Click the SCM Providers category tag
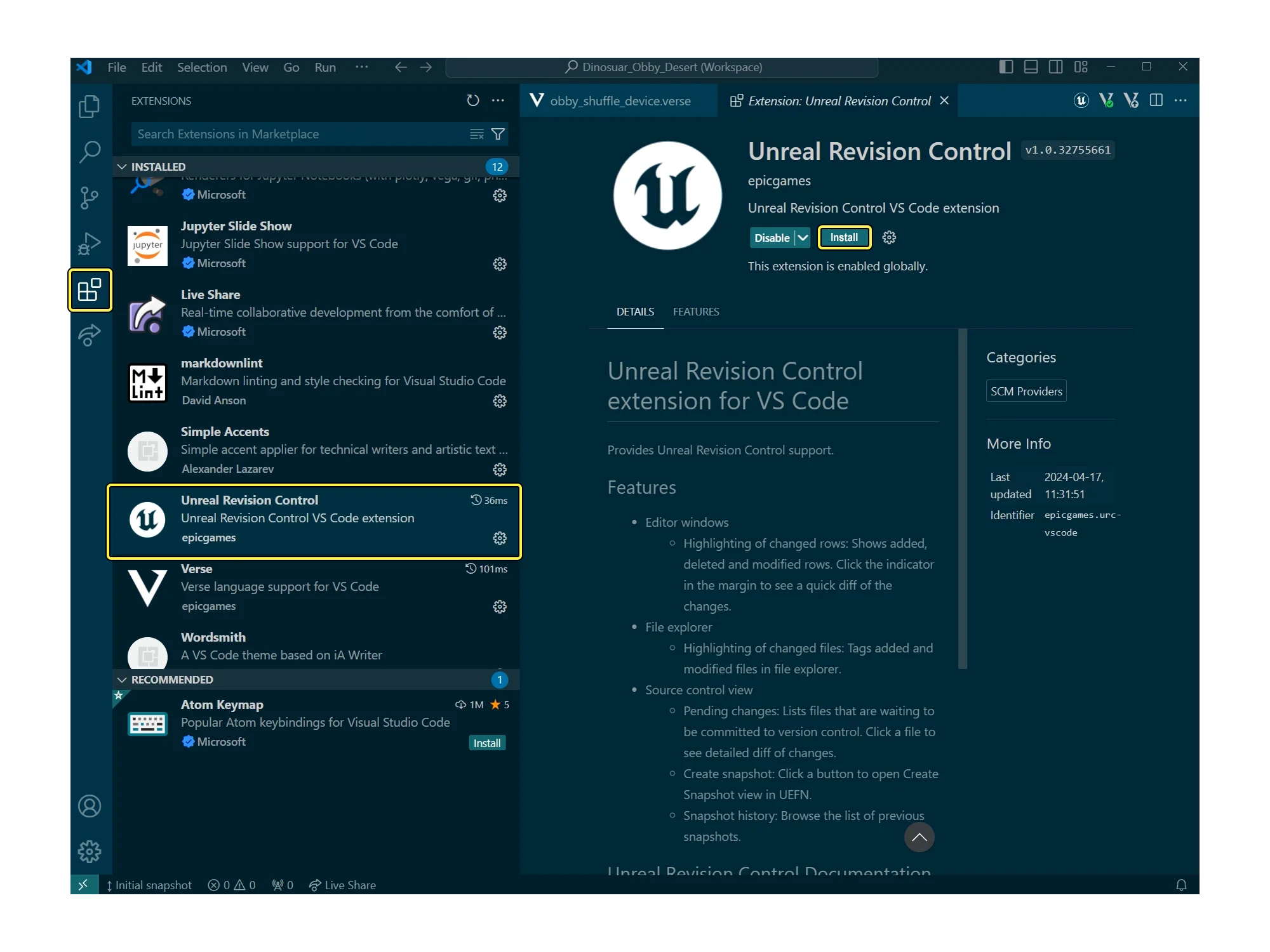Screen dimensions: 1270x952 click(1026, 391)
